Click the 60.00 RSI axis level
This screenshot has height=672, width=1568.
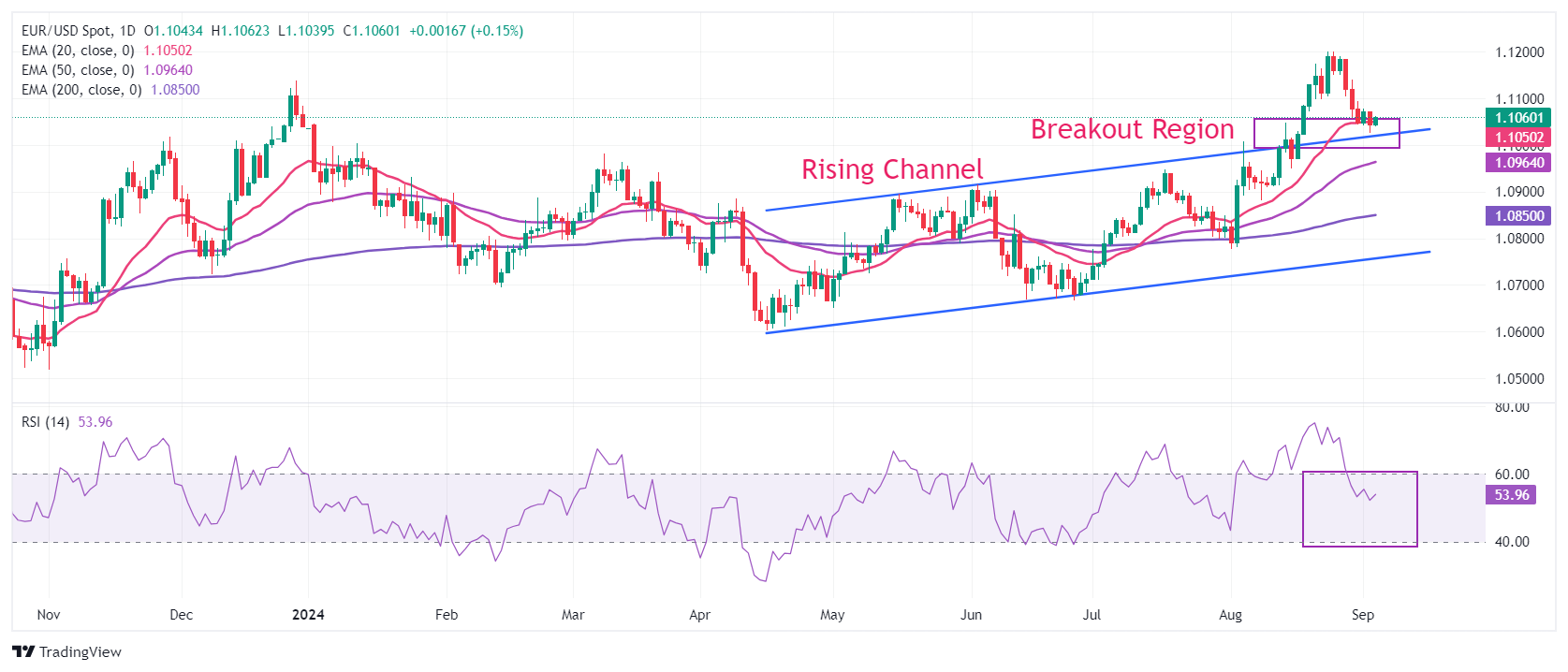pyautogui.click(x=1512, y=475)
